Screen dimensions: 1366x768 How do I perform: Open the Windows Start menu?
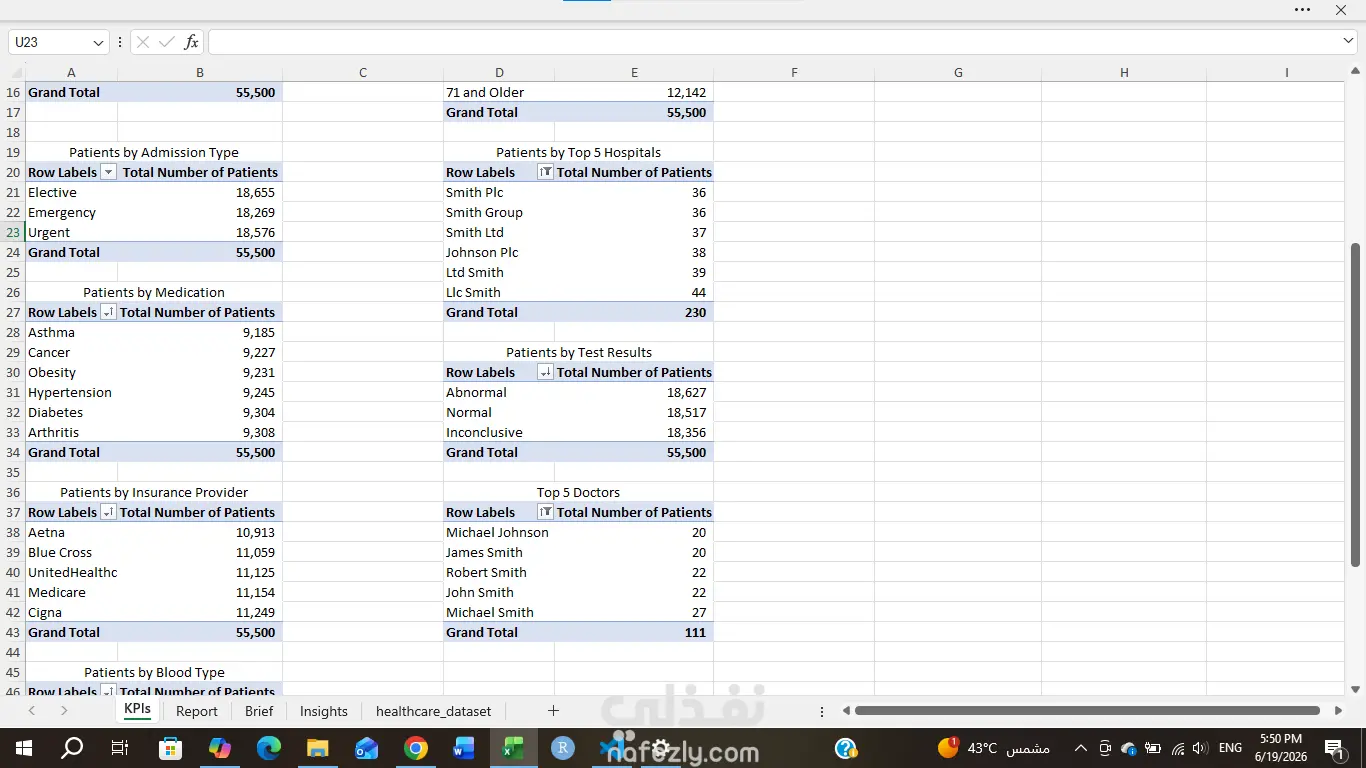pyautogui.click(x=24, y=748)
